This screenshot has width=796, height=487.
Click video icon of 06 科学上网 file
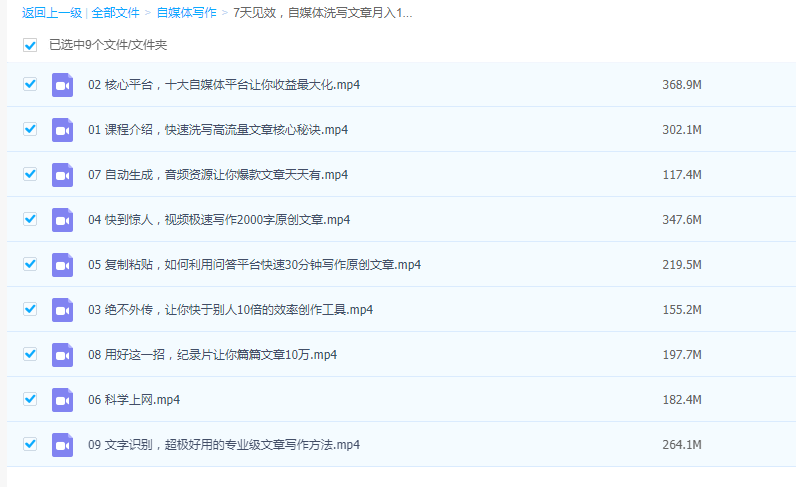(x=63, y=400)
